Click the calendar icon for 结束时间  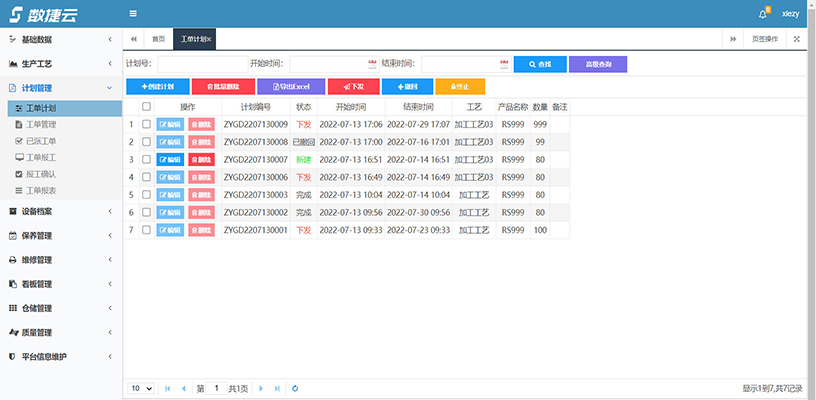(503, 64)
